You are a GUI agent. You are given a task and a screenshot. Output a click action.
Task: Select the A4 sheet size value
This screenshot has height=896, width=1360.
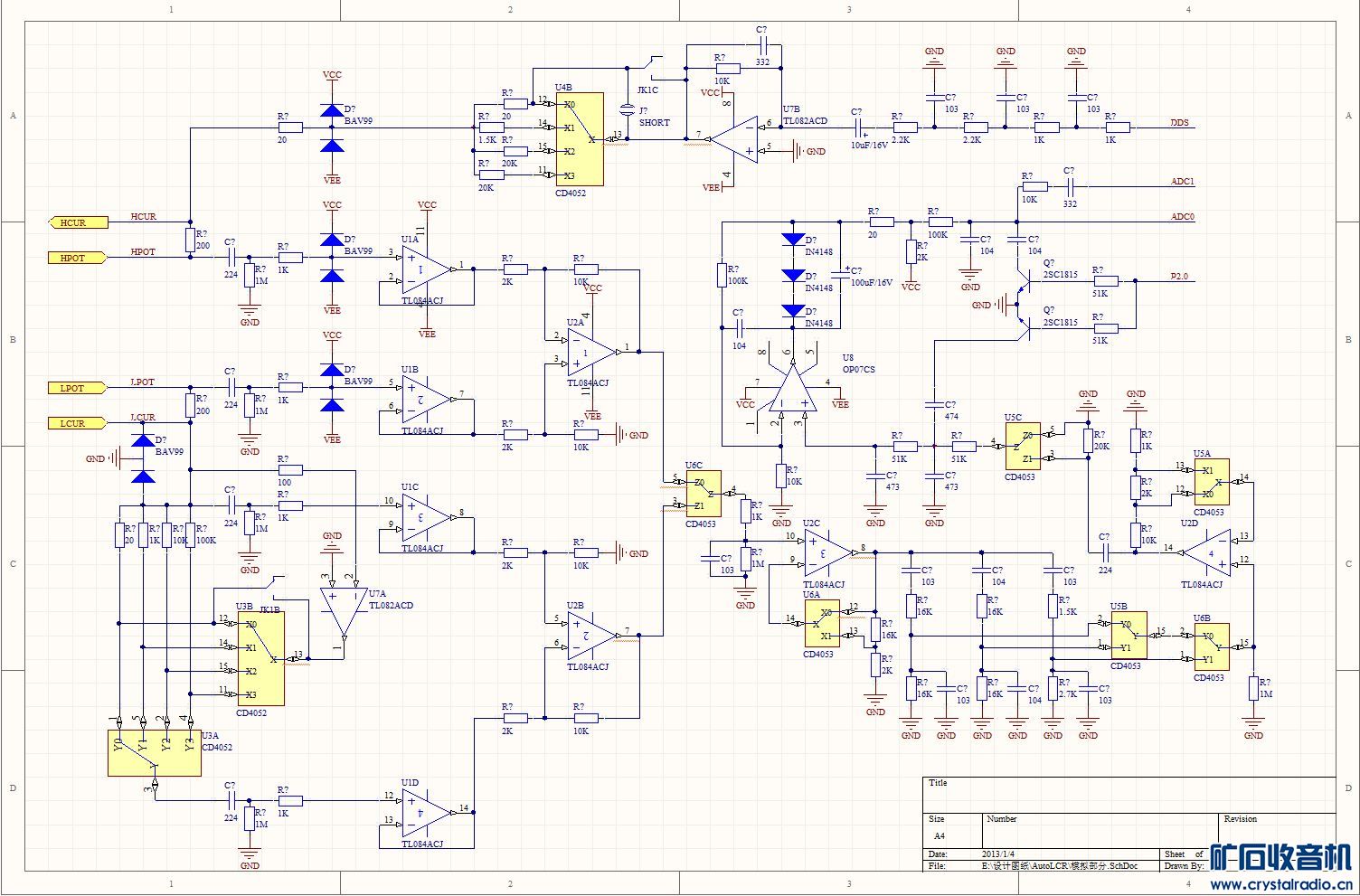tap(939, 835)
